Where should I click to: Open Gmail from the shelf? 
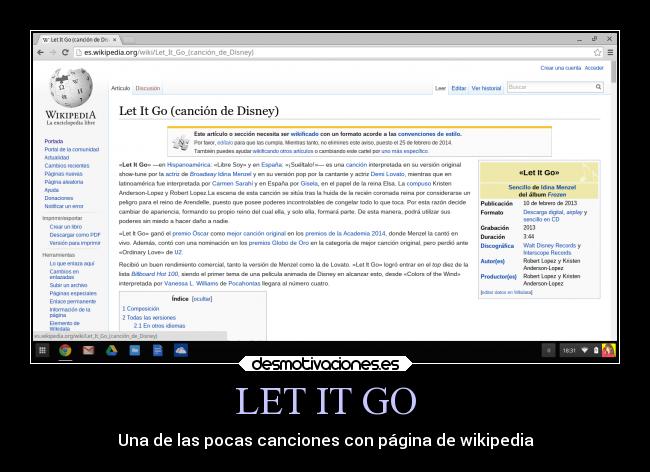(x=88, y=351)
